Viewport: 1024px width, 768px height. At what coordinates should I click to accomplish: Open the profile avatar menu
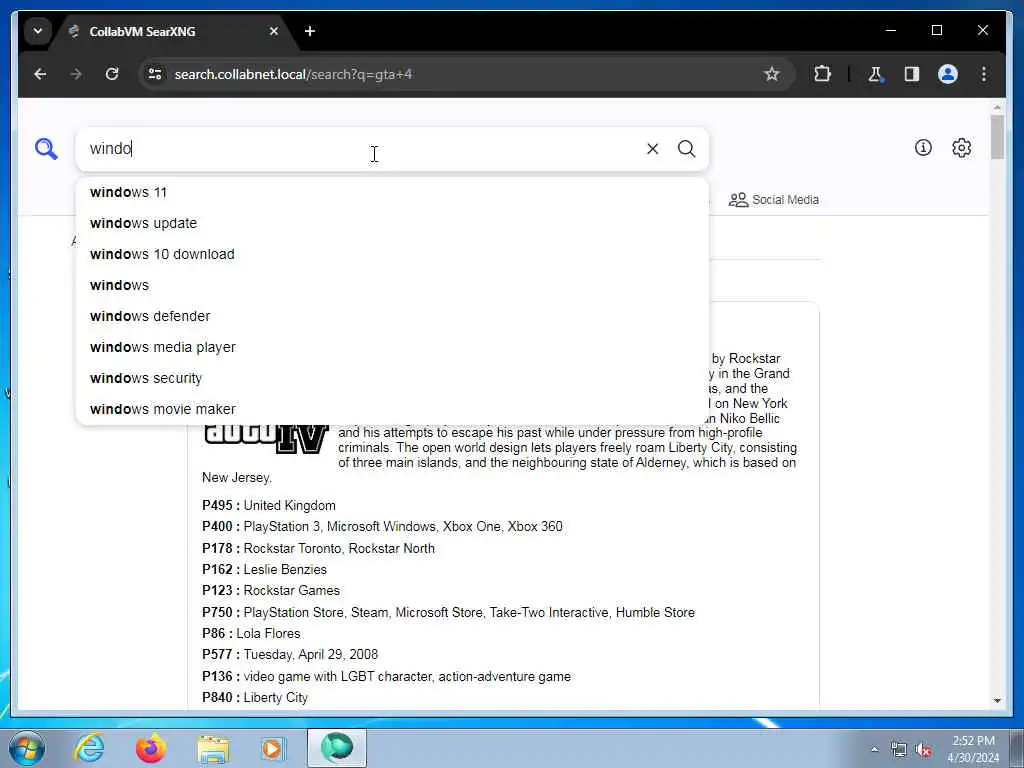coord(948,74)
